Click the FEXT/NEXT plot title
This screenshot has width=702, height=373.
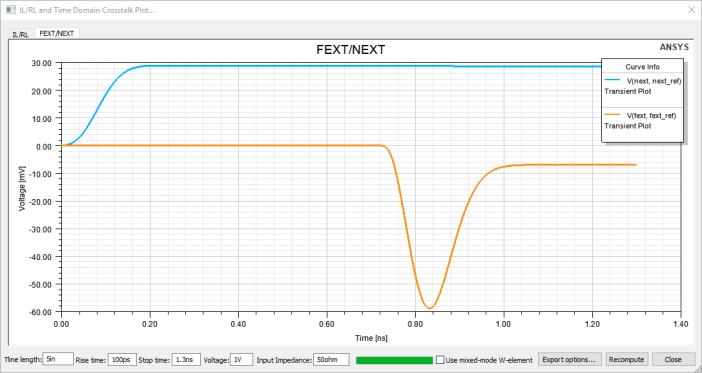pyautogui.click(x=351, y=50)
